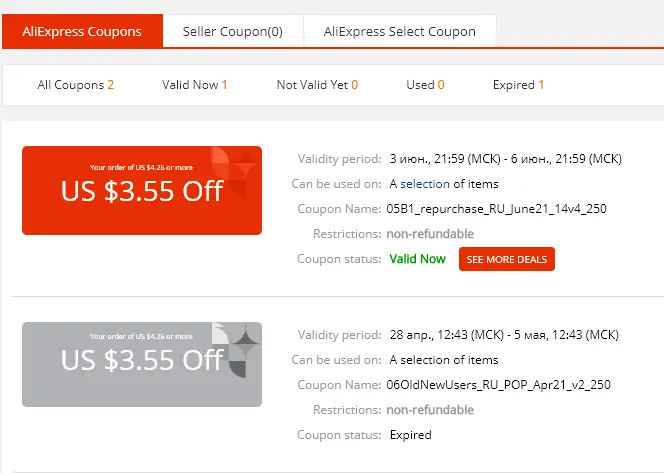Show Expired coupons filter
Viewport: 664px width, 473px height.
(x=518, y=85)
